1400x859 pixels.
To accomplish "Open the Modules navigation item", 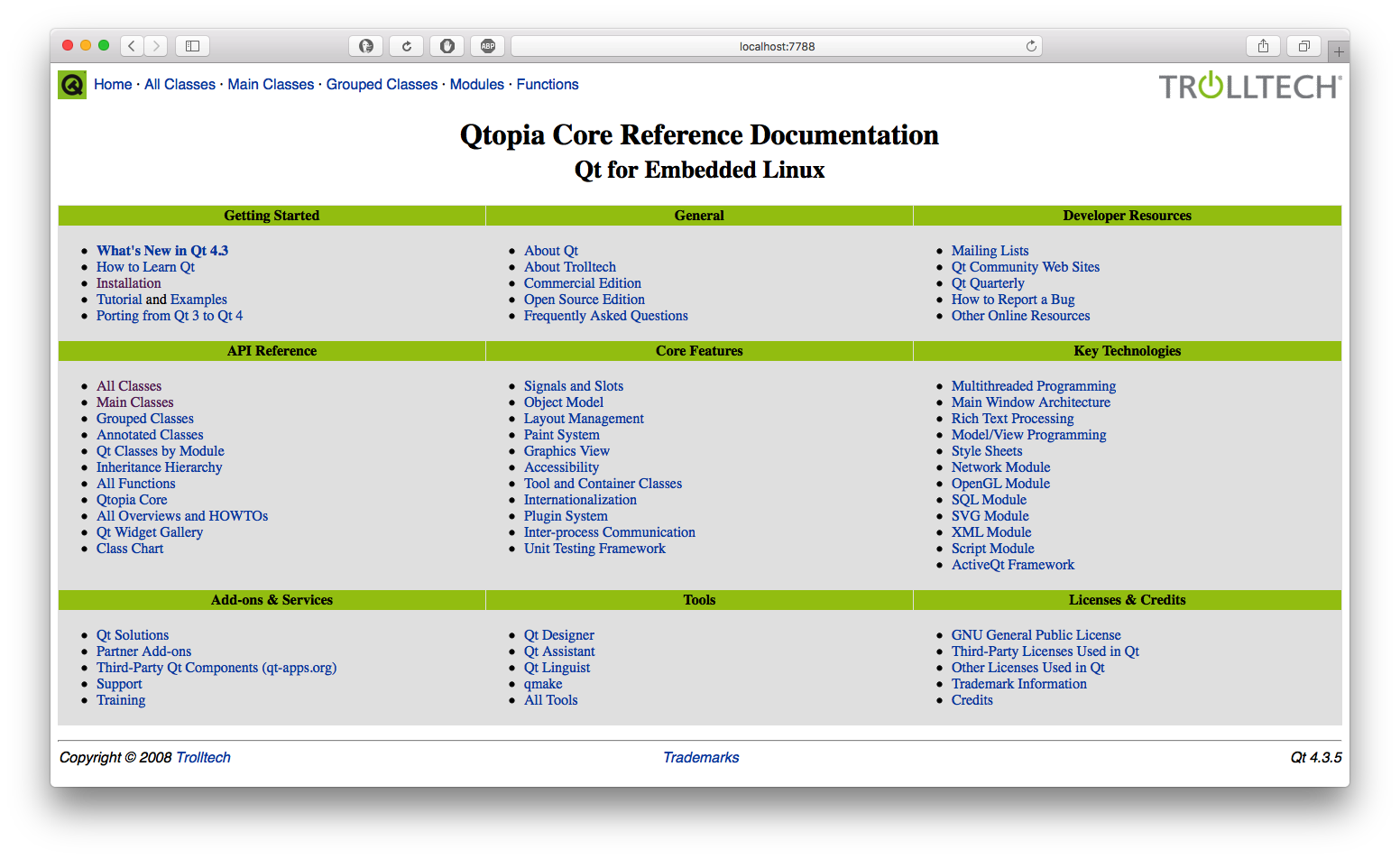I will pos(477,85).
